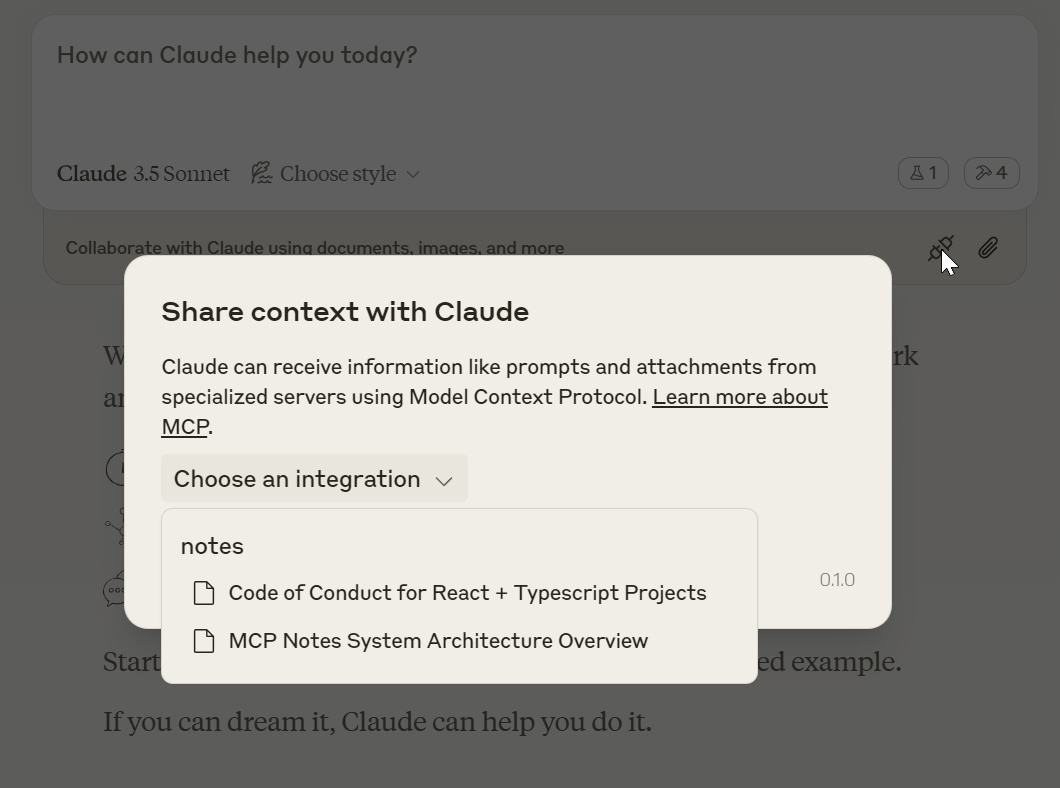Select MCP Notes System Architecture Overview
The image size is (1060, 788).
437,640
